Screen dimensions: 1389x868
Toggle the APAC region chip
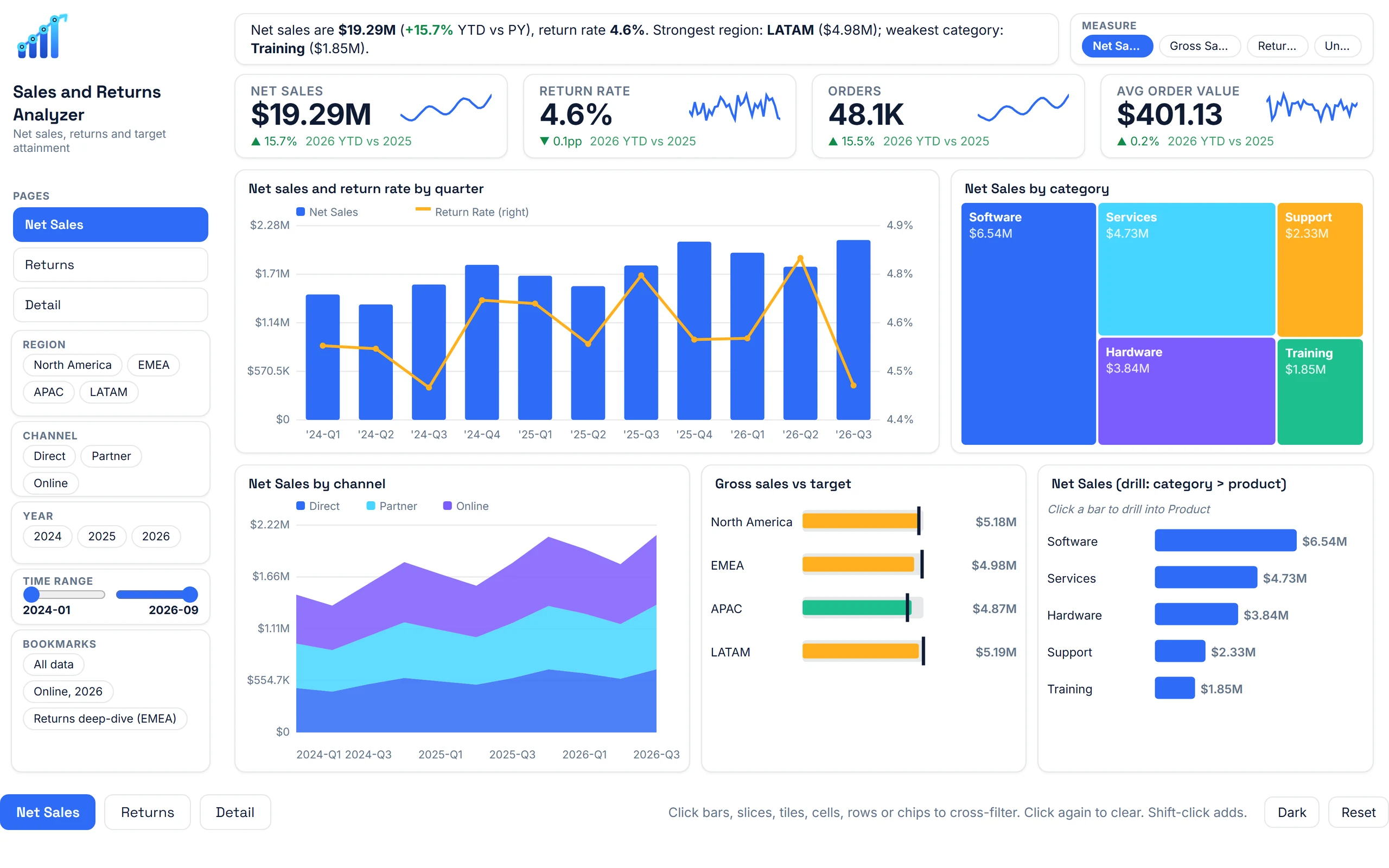pos(48,392)
